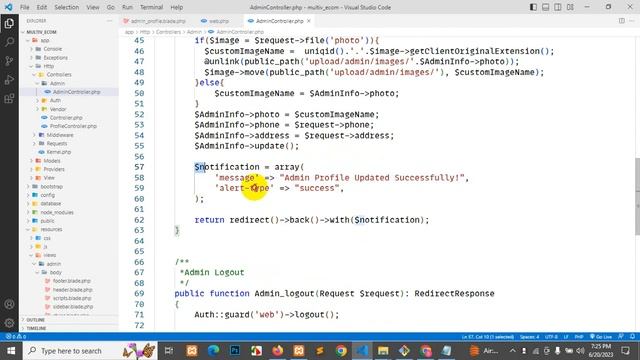Open the Manage gear icon
Viewport: 640px width, 360px height.
pos(9,323)
